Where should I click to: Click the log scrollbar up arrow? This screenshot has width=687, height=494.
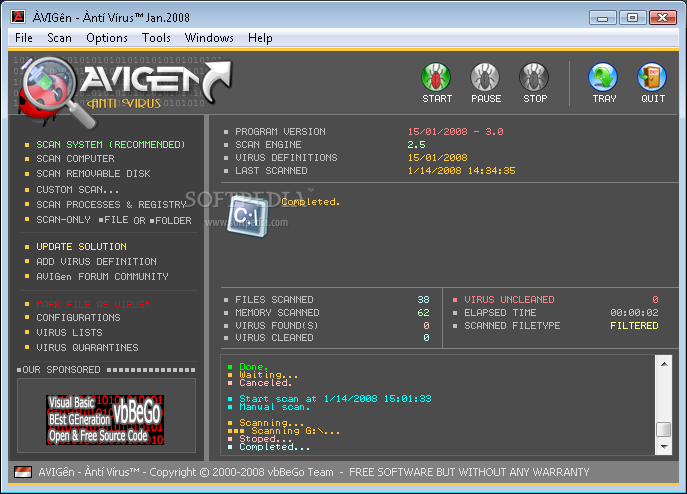point(664,364)
